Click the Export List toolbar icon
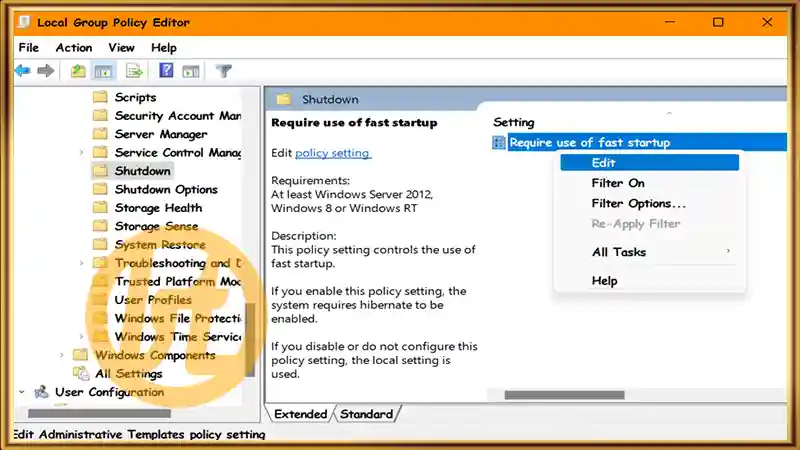This screenshot has height=450, width=800. (134, 71)
